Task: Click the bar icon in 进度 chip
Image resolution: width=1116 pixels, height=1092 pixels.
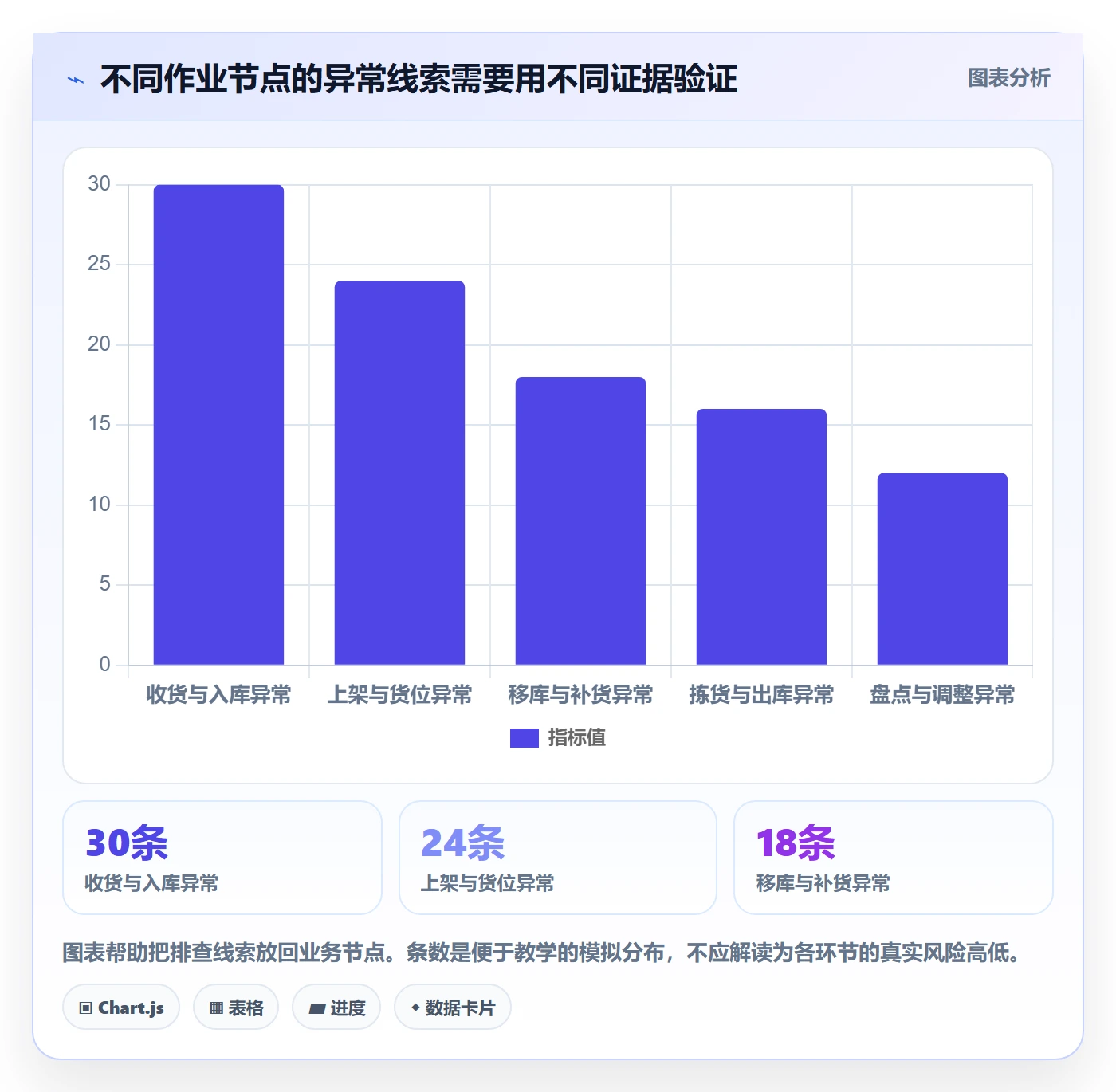Action: point(317,1009)
